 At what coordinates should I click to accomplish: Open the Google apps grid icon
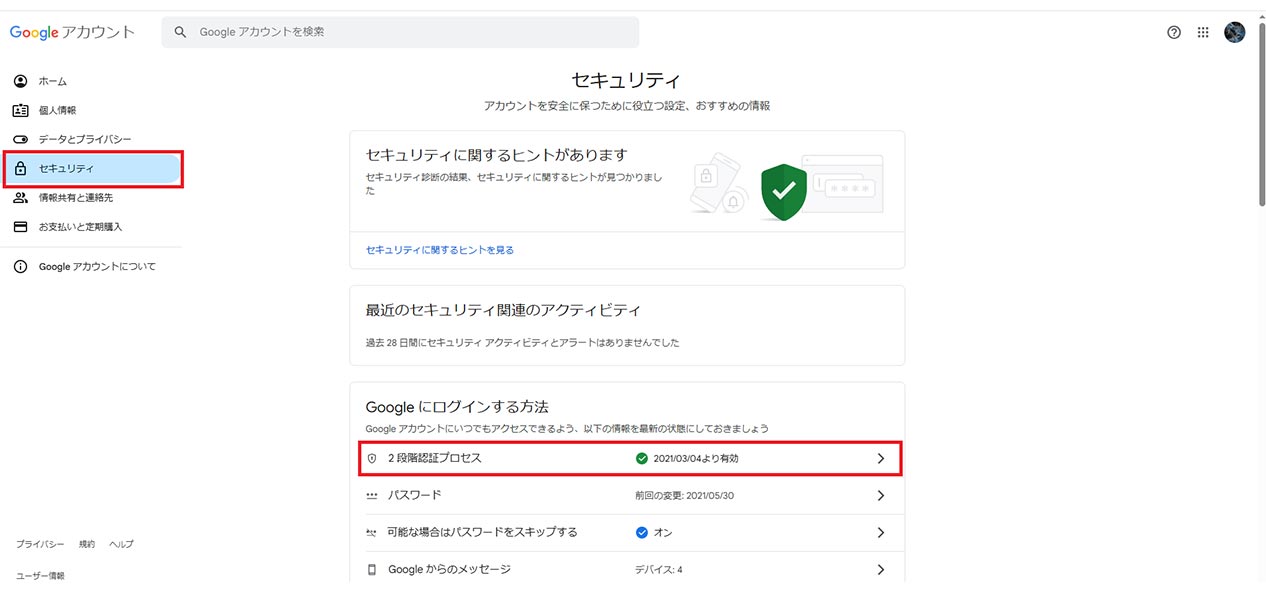(x=1203, y=32)
